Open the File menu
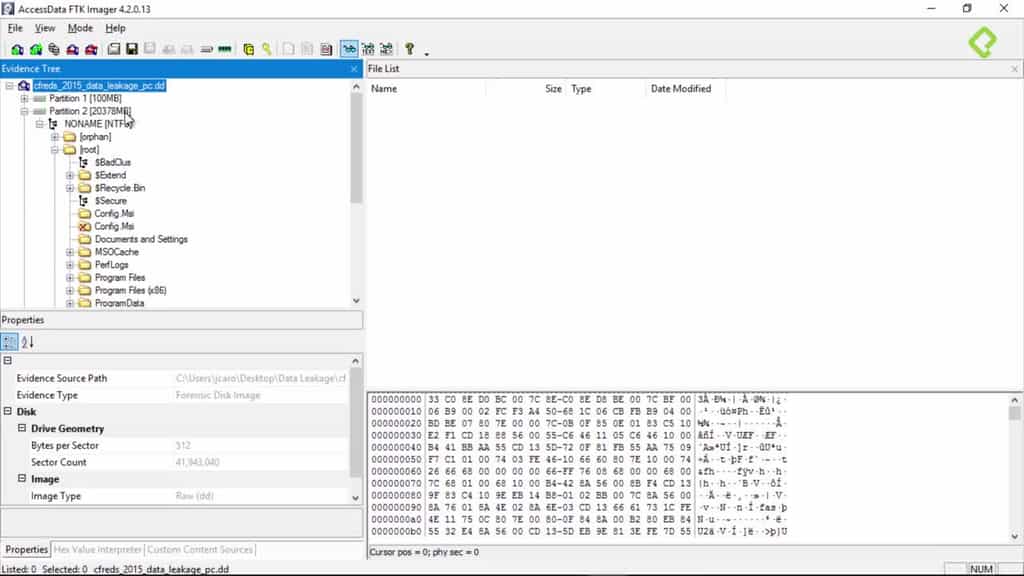Image resolution: width=1024 pixels, height=576 pixels. click(x=15, y=28)
